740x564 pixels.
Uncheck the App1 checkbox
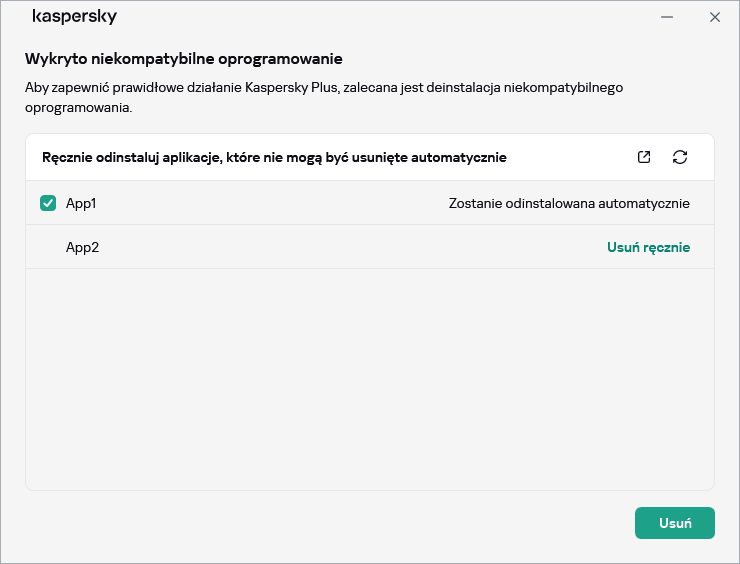pyautogui.click(x=48, y=203)
